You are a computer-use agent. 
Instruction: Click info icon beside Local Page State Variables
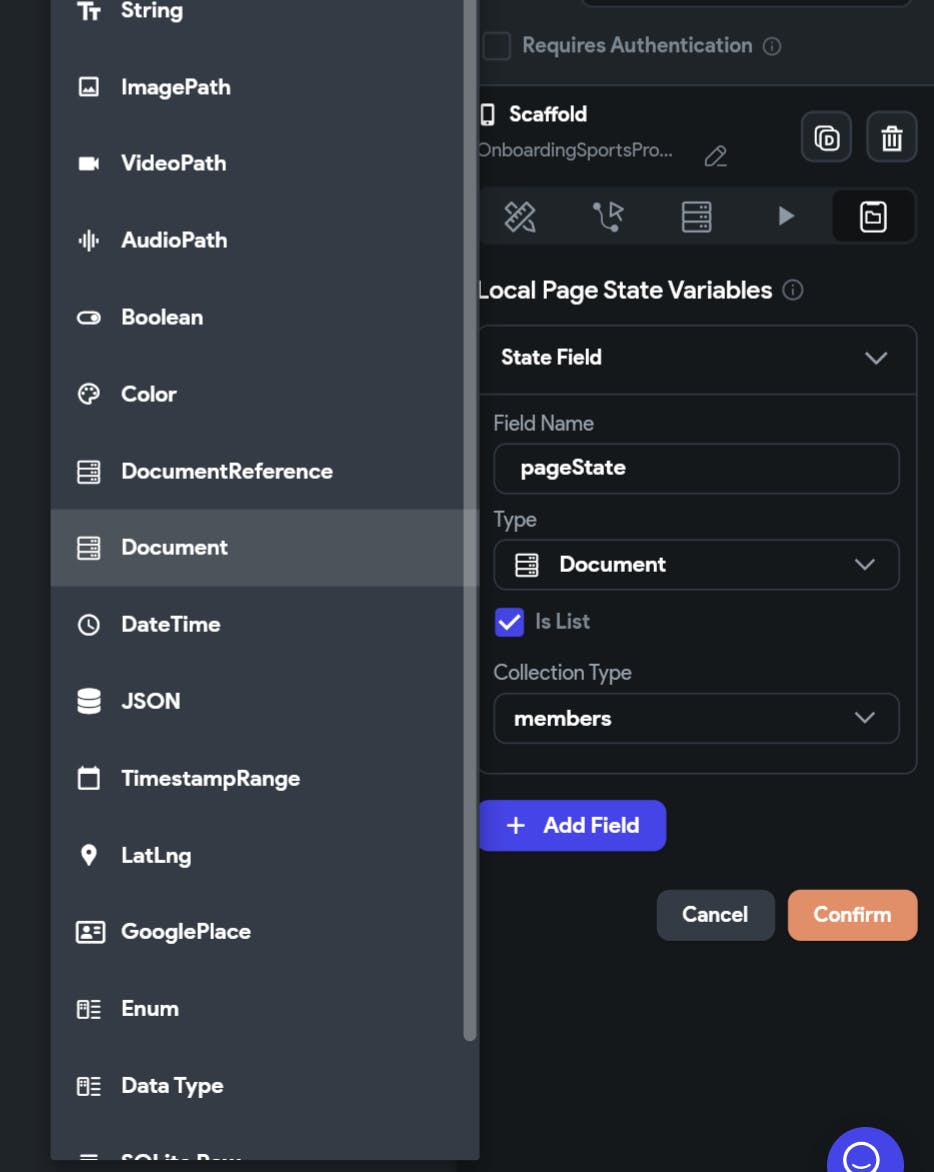793,290
